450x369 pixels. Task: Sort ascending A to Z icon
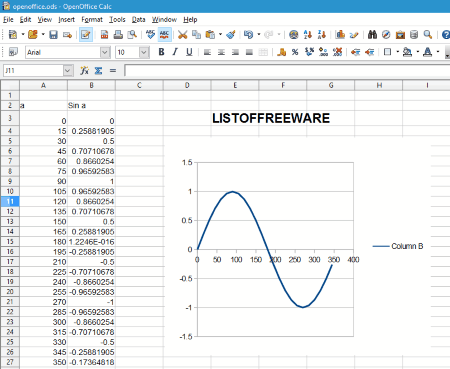308,34
